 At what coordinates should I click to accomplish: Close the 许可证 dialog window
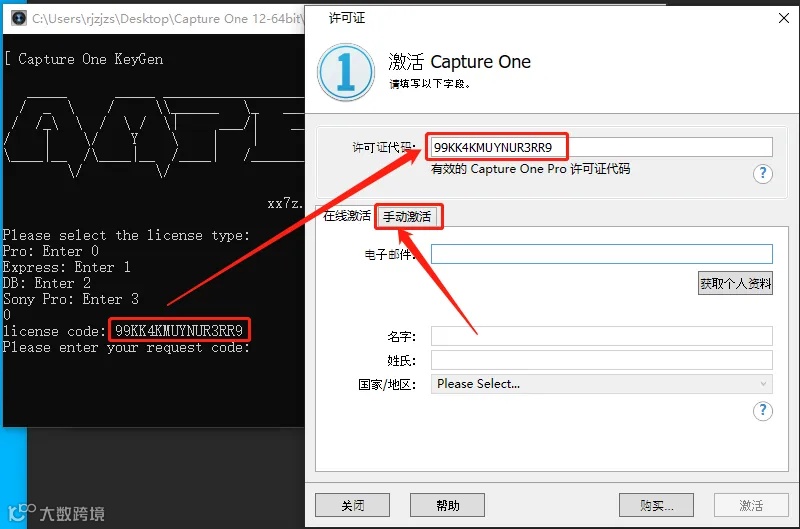(x=784, y=18)
